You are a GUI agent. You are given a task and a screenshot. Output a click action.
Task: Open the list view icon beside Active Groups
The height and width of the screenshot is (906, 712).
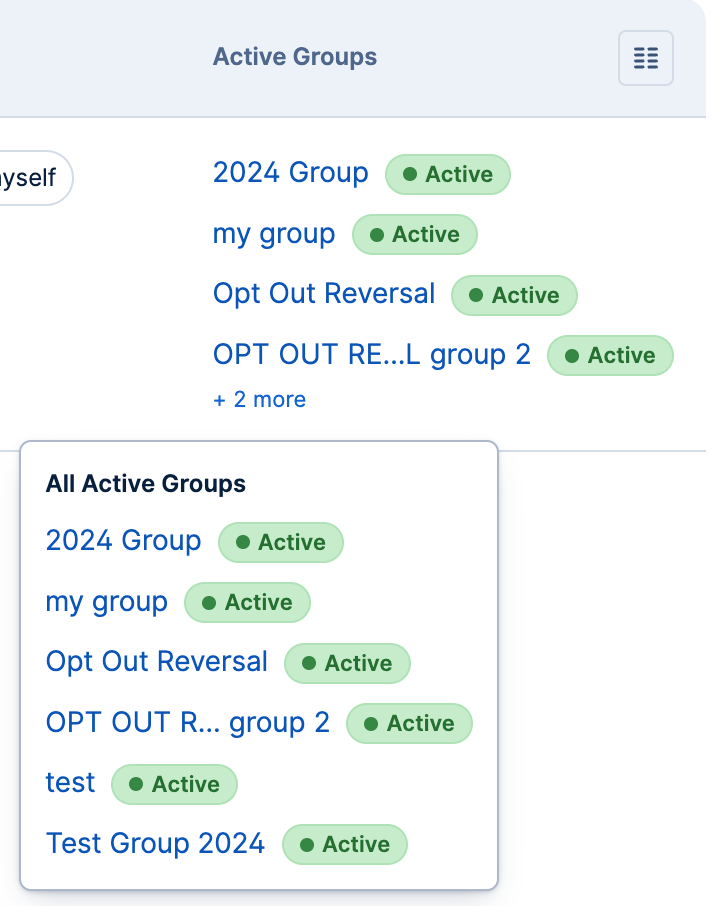(645, 58)
